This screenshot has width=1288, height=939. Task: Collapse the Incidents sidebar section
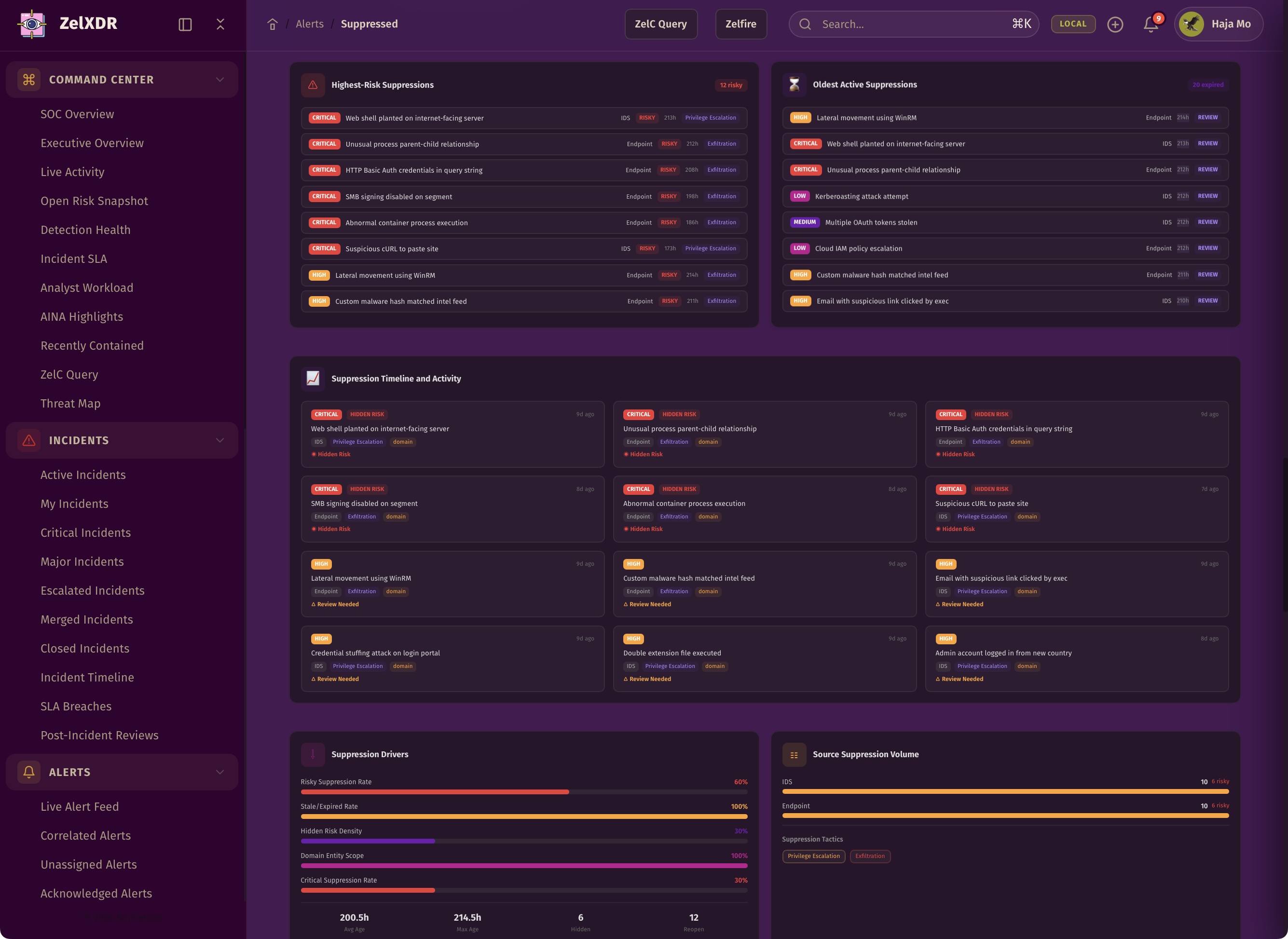coord(220,440)
